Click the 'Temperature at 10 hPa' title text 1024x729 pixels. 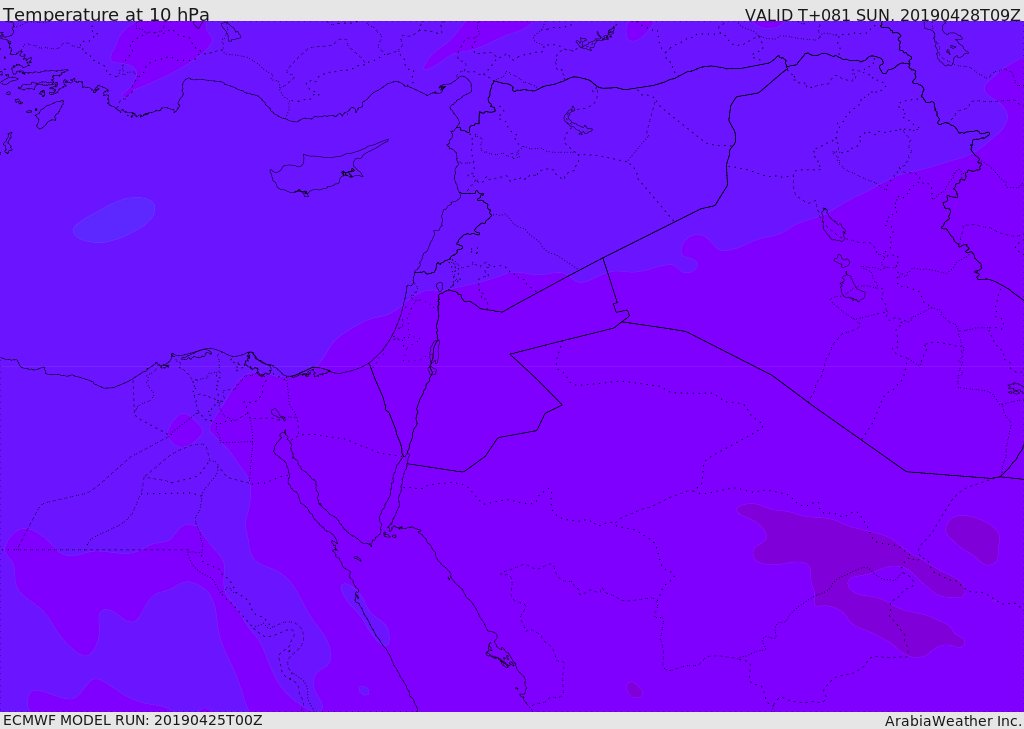106,14
